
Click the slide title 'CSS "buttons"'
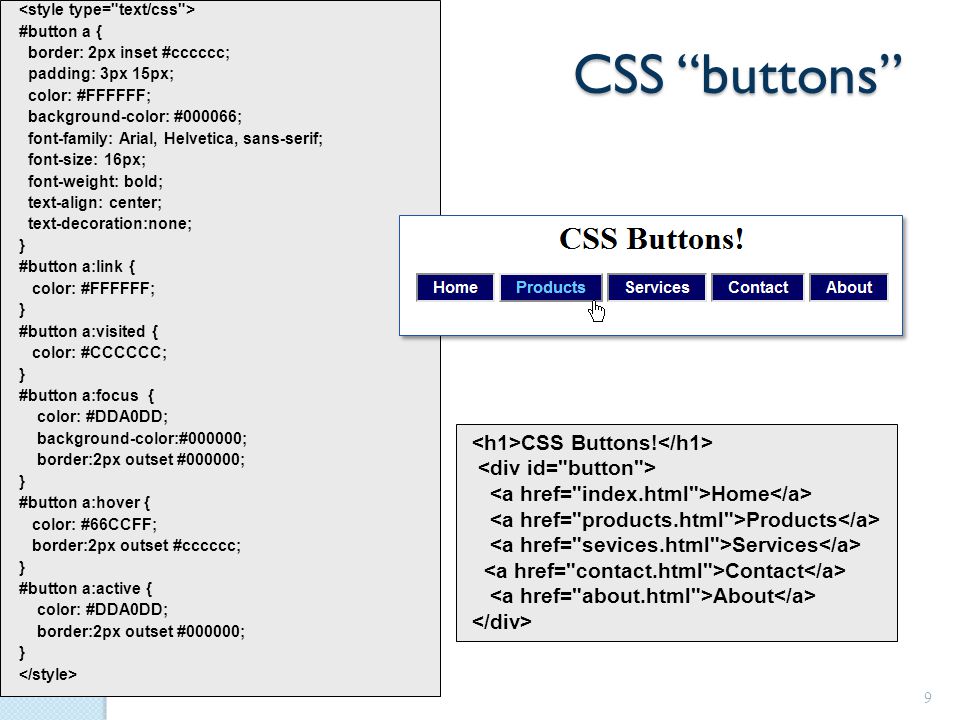coord(738,75)
